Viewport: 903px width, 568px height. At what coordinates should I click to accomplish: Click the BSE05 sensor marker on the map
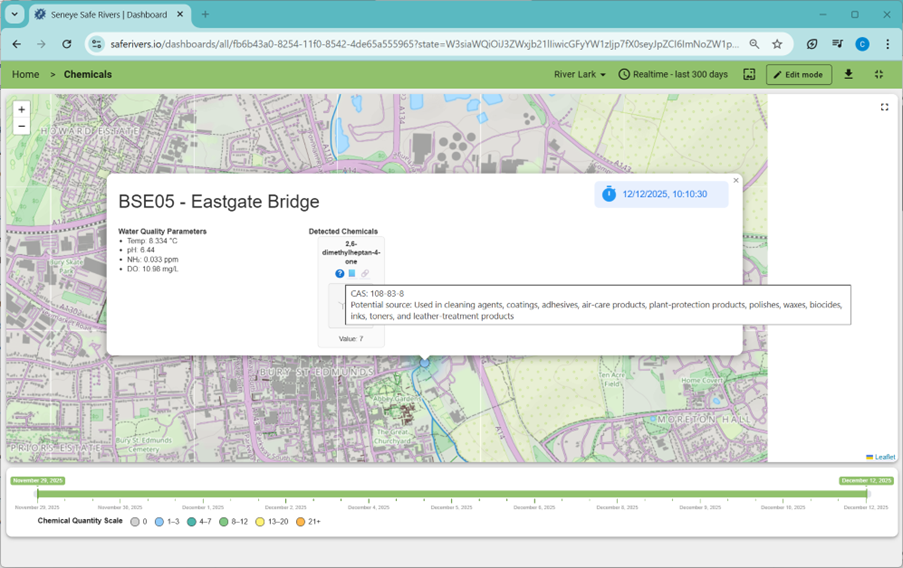tap(424, 363)
